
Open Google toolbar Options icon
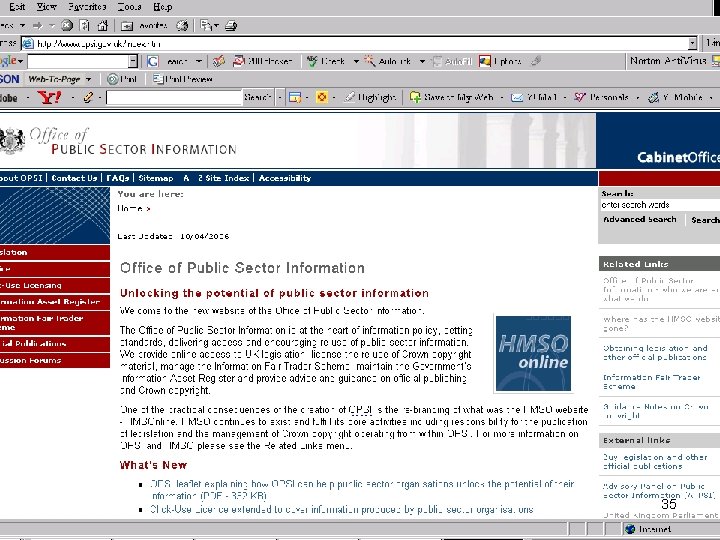[485, 61]
